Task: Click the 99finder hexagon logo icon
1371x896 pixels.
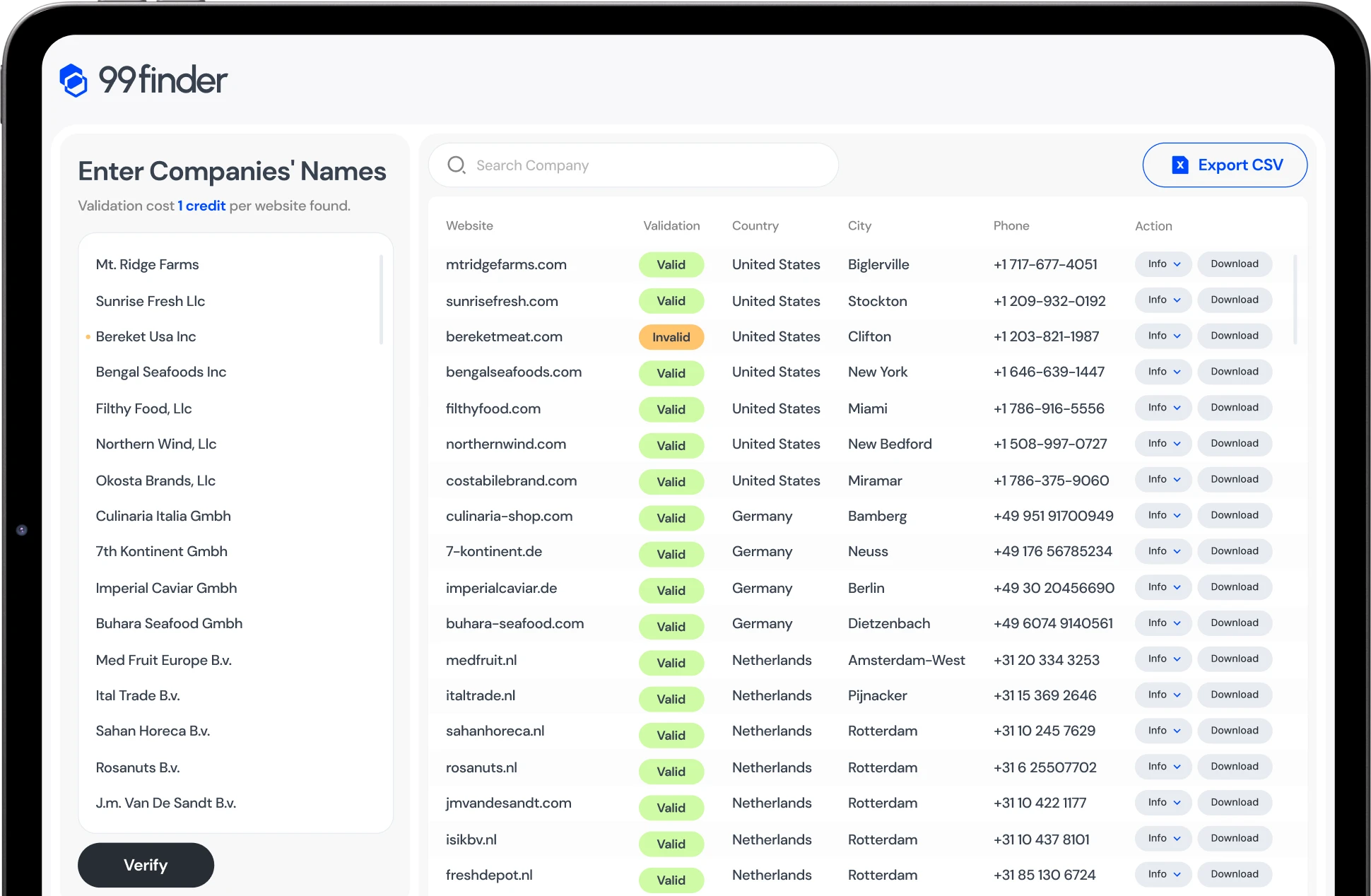Action: (73, 80)
